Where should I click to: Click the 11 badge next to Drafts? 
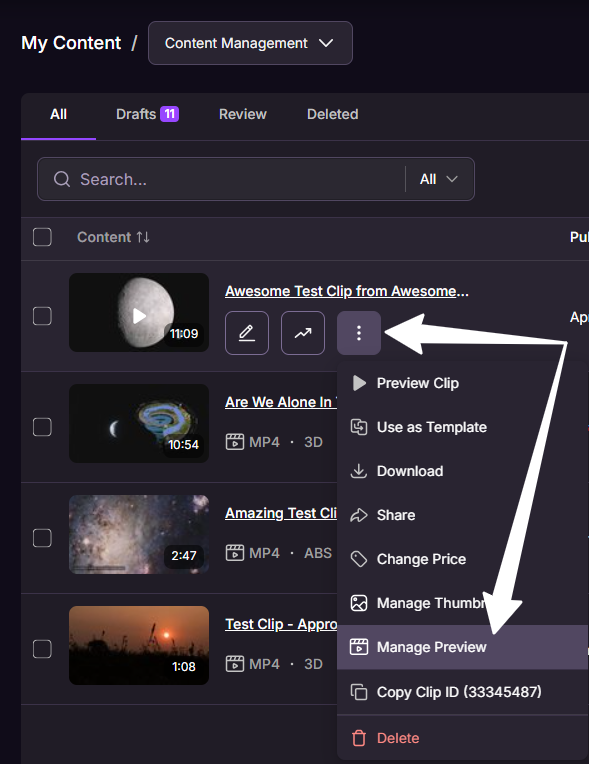170,114
